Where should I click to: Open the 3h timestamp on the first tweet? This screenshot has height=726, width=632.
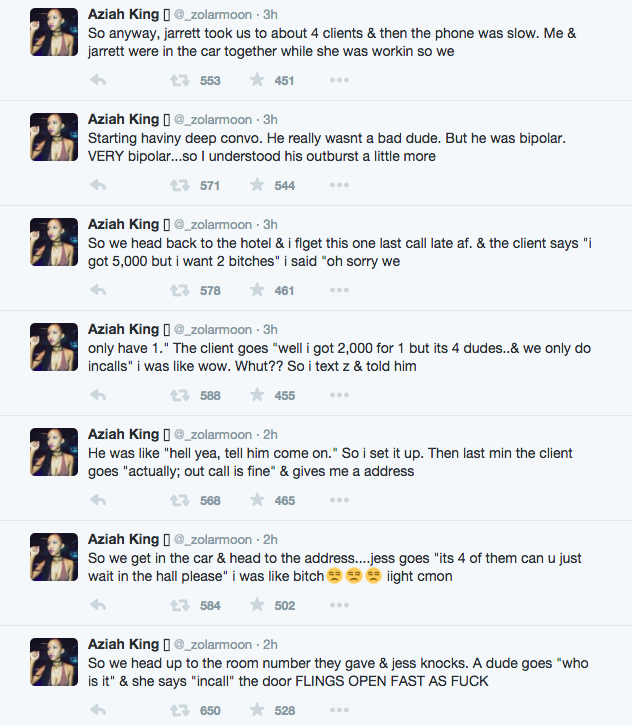click(x=270, y=14)
